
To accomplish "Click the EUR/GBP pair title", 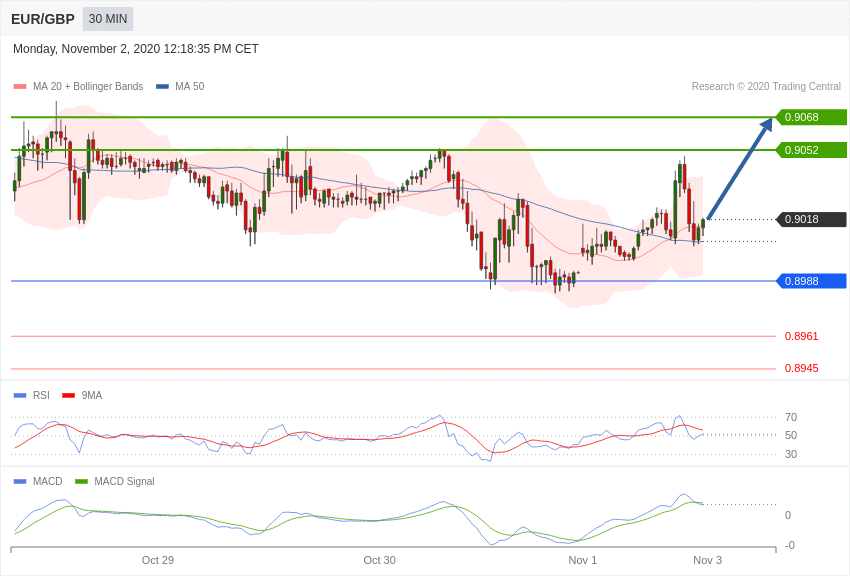I will pyautogui.click(x=43, y=19).
